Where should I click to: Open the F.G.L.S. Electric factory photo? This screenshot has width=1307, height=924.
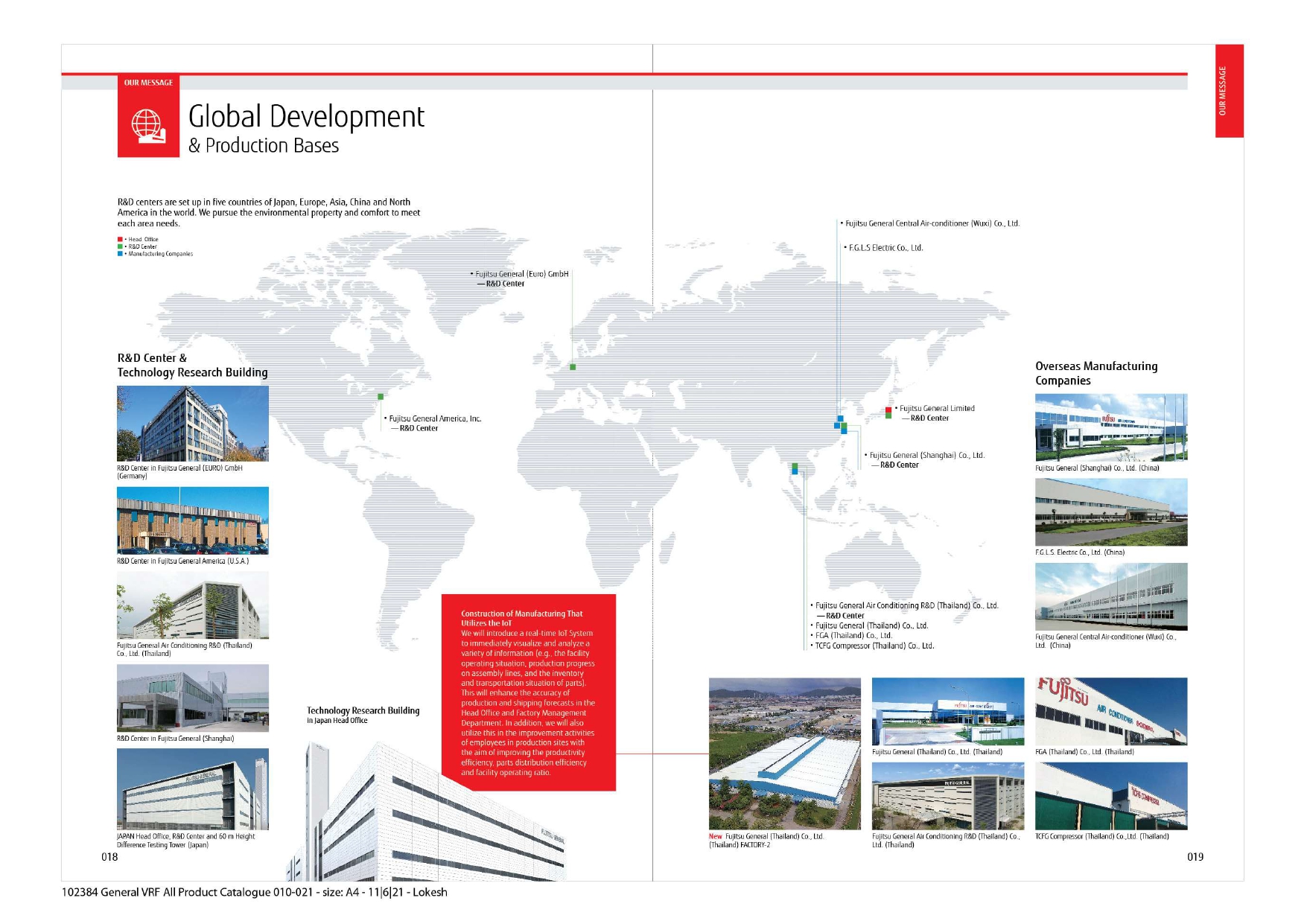coord(1111,512)
